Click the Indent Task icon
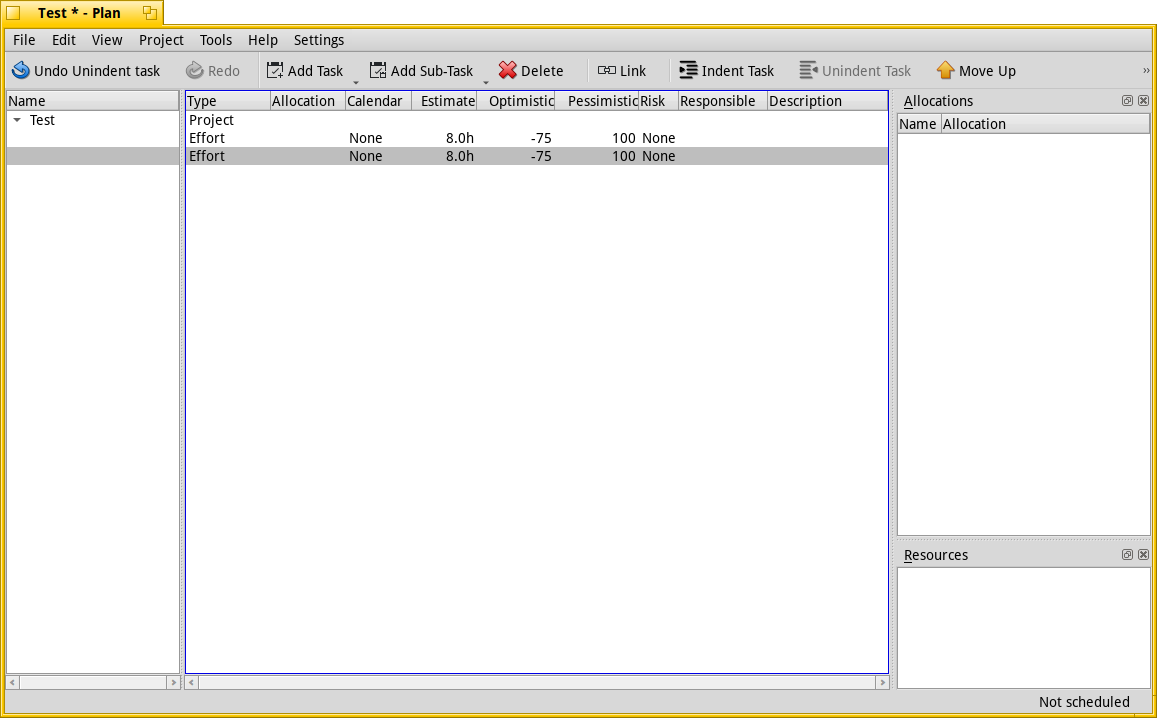Screen dimensions: 1157x718 [x=688, y=70]
